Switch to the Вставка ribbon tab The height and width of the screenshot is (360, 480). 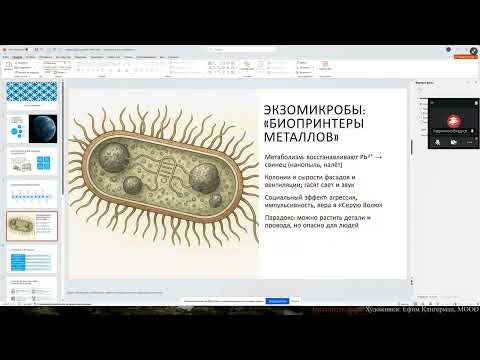(30, 57)
